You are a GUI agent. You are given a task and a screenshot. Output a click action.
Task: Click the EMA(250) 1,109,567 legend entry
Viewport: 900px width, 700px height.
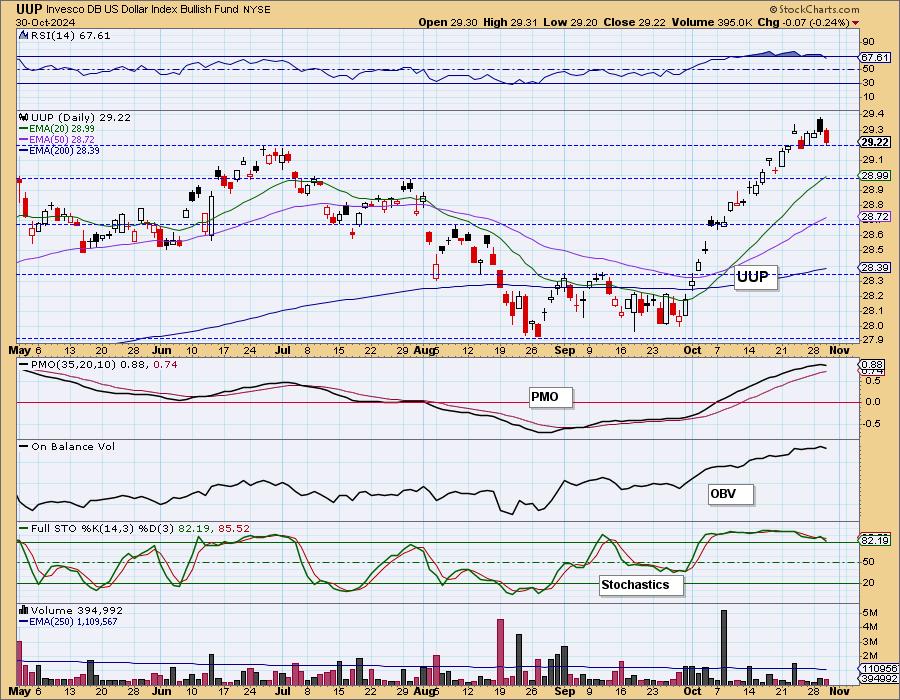68,621
